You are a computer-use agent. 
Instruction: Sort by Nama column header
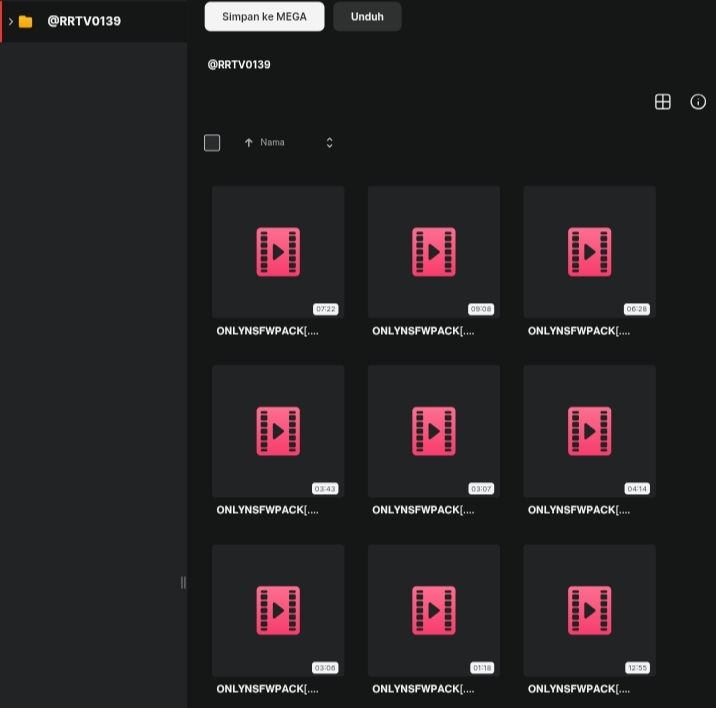pyautogui.click(x=272, y=143)
